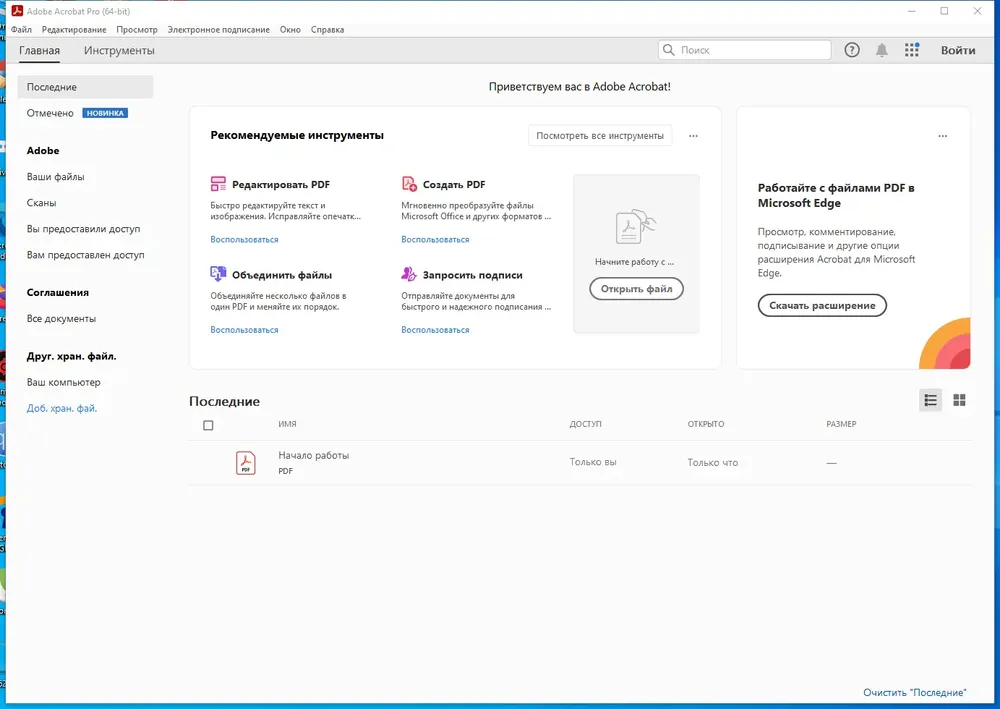
Task: Switch to the Инструменты tab
Action: tap(119, 50)
